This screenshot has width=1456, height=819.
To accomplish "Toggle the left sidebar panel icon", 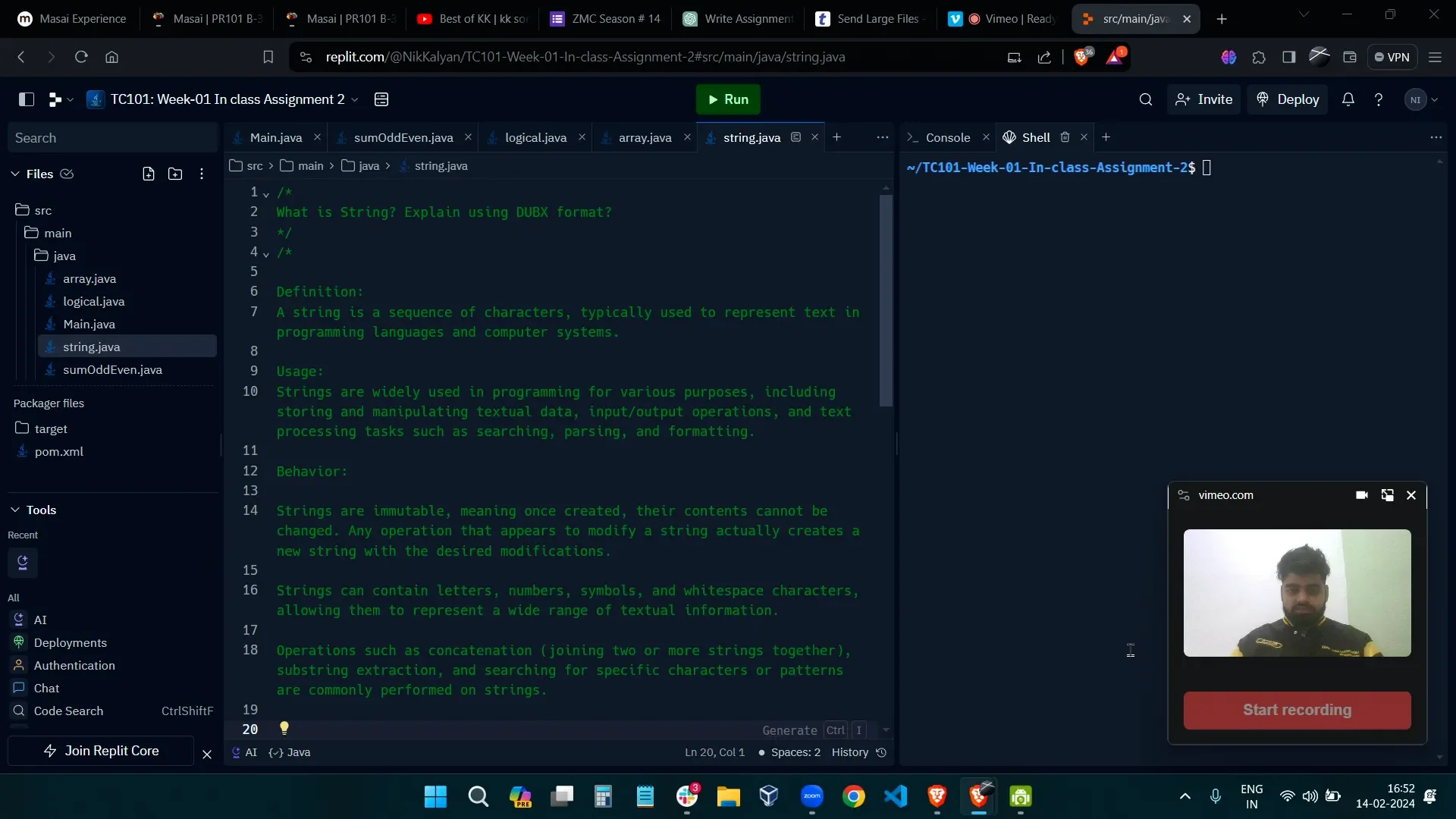I will click(x=27, y=99).
